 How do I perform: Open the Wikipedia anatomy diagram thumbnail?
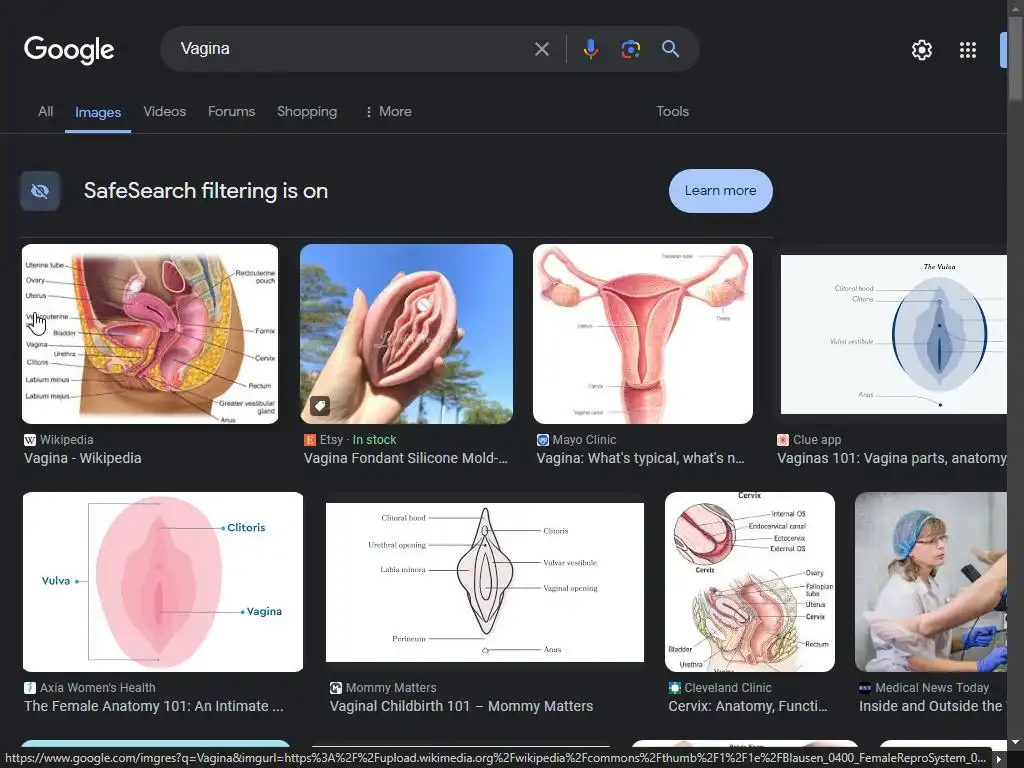click(x=150, y=334)
